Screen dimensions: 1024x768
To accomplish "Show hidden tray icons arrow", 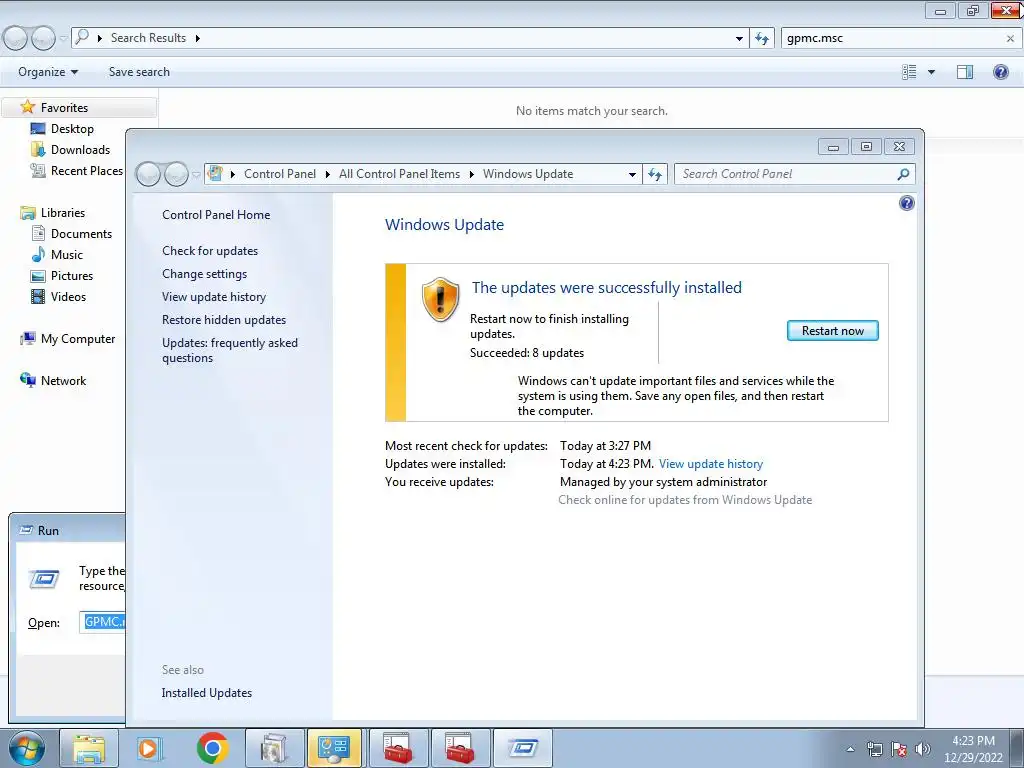I will (850, 749).
